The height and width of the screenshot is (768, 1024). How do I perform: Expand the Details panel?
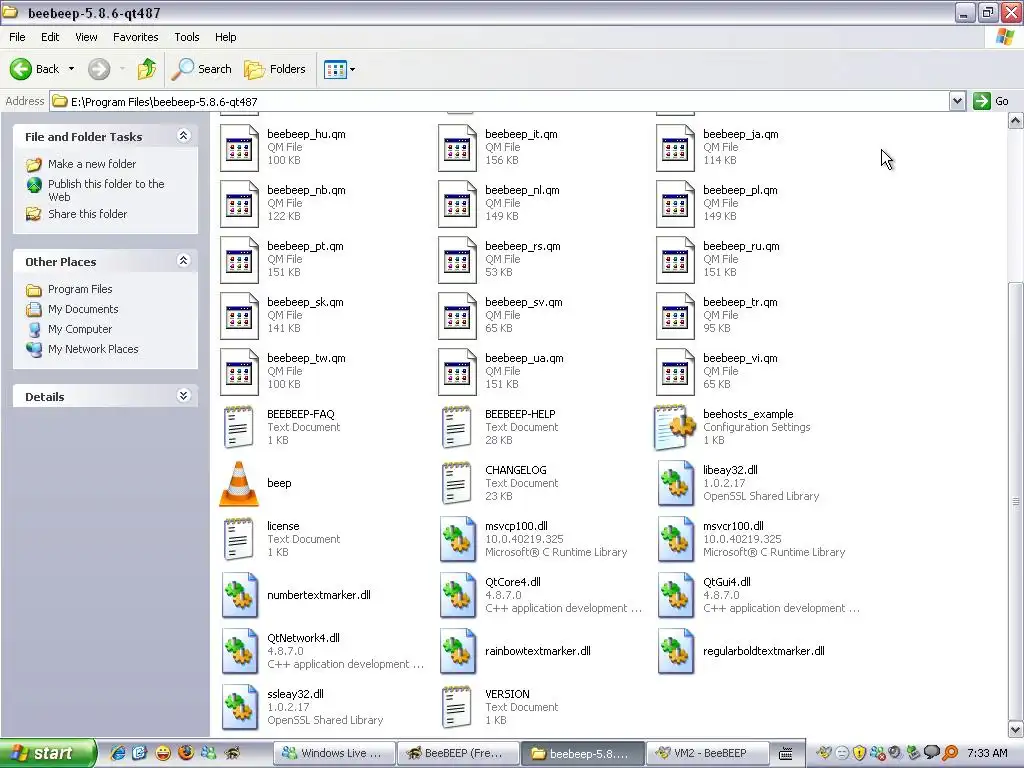click(x=184, y=396)
